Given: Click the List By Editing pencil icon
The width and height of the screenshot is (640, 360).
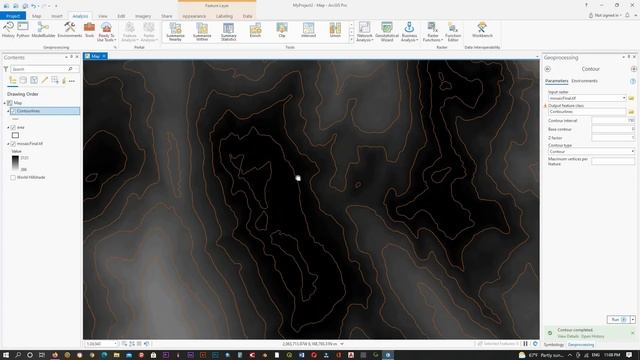Looking at the screenshot, I should click(x=44, y=80).
